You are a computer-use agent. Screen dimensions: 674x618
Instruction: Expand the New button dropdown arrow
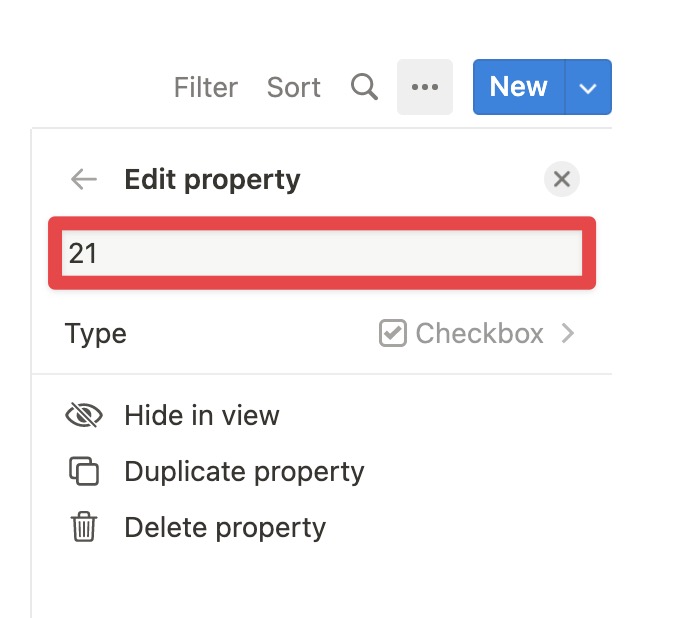point(588,87)
